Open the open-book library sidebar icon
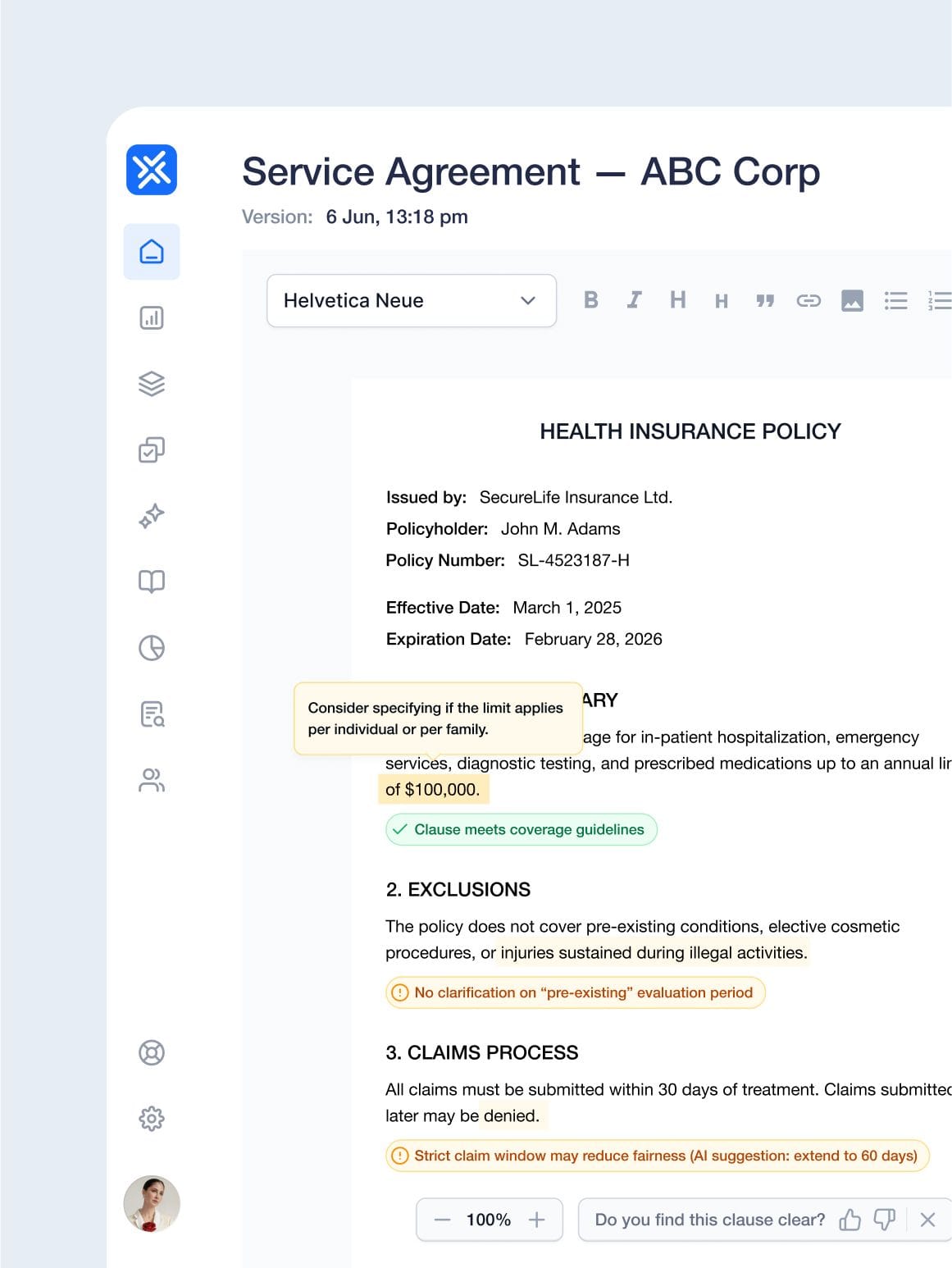952x1268 pixels. (x=152, y=582)
